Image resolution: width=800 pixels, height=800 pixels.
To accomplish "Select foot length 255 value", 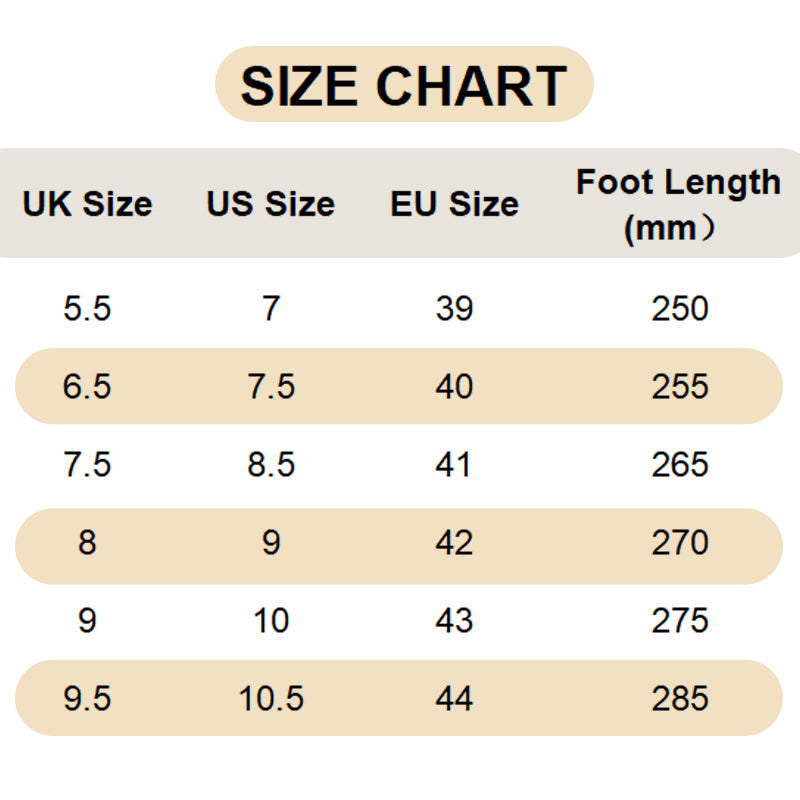I will click(680, 387).
